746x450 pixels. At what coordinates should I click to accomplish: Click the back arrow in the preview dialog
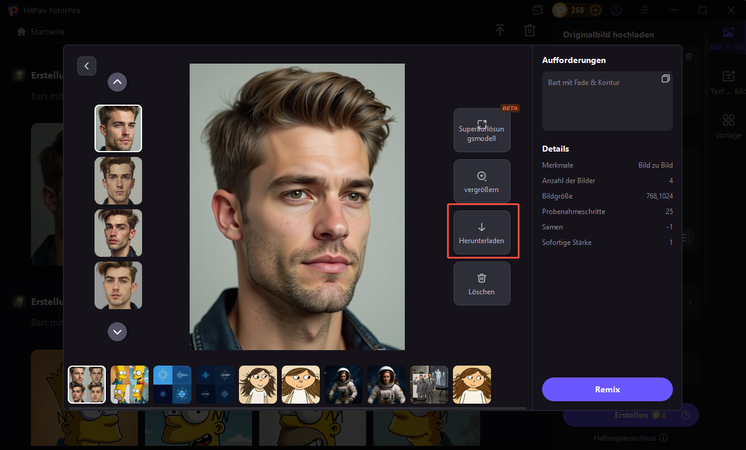[x=87, y=65]
